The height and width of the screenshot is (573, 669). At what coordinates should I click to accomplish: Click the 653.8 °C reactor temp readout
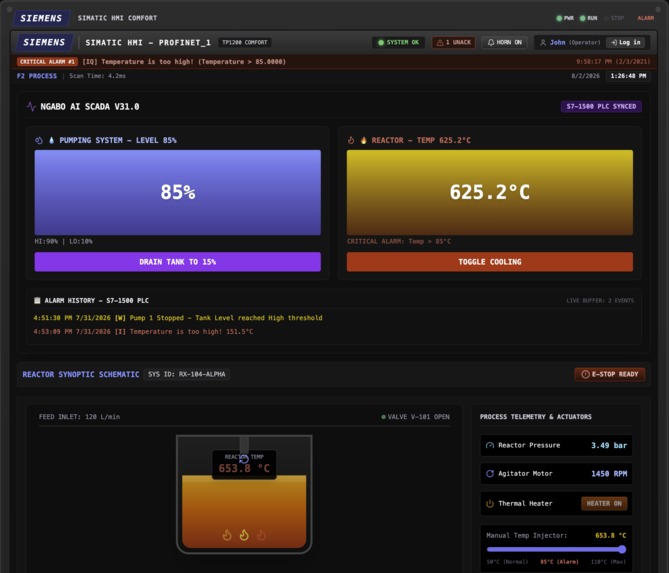click(x=244, y=468)
